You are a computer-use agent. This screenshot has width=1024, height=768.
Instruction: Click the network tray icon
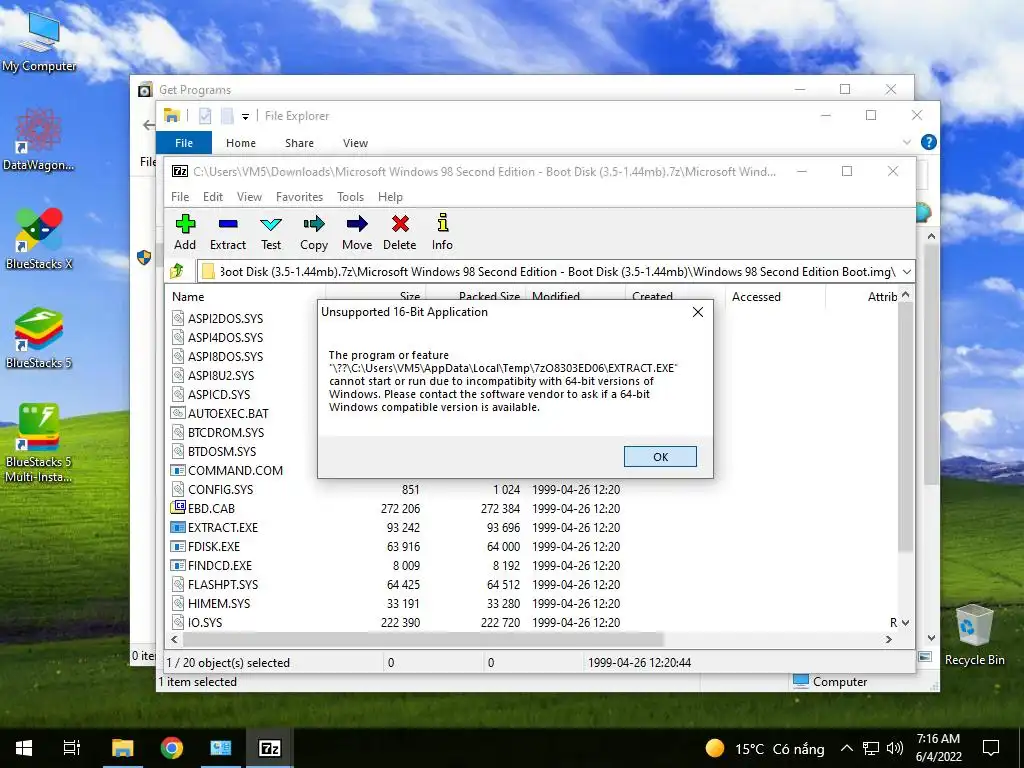(871, 748)
